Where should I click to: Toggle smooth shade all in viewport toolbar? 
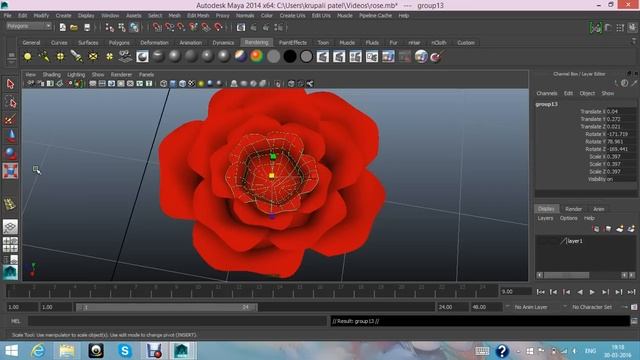click(173, 84)
